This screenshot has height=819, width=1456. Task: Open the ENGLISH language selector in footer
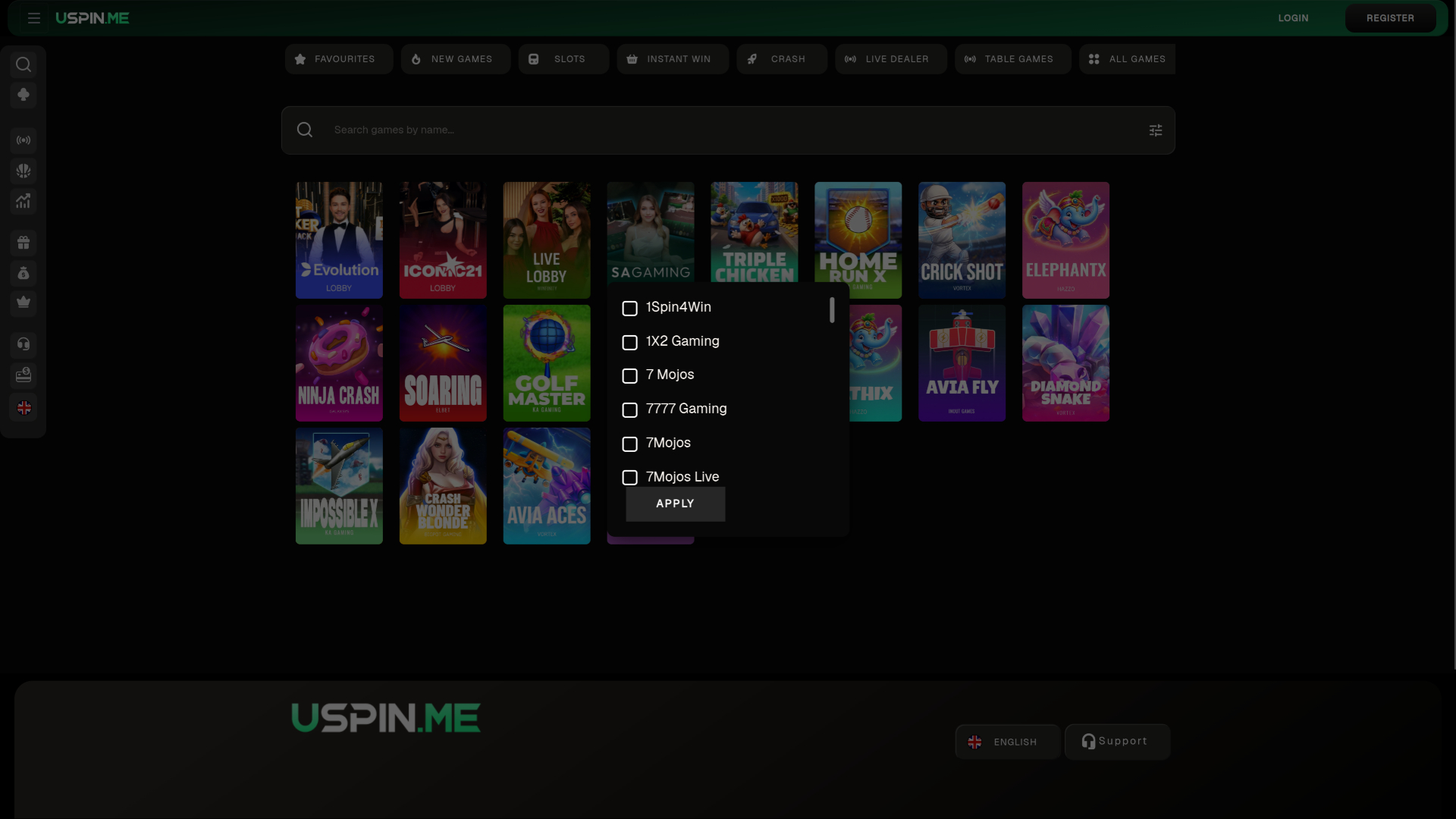[1008, 742]
